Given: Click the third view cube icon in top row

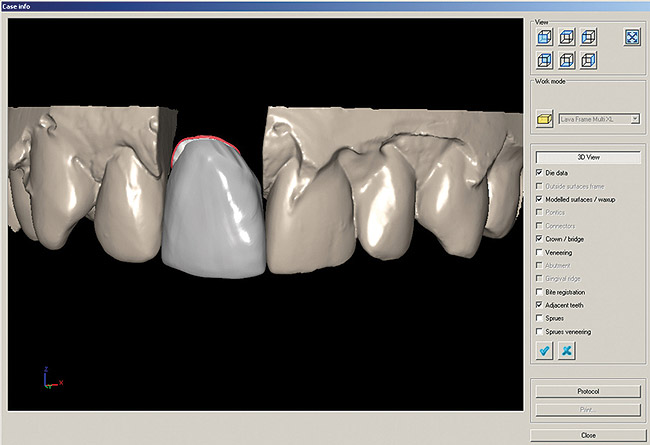Looking at the screenshot, I should click(x=590, y=38).
